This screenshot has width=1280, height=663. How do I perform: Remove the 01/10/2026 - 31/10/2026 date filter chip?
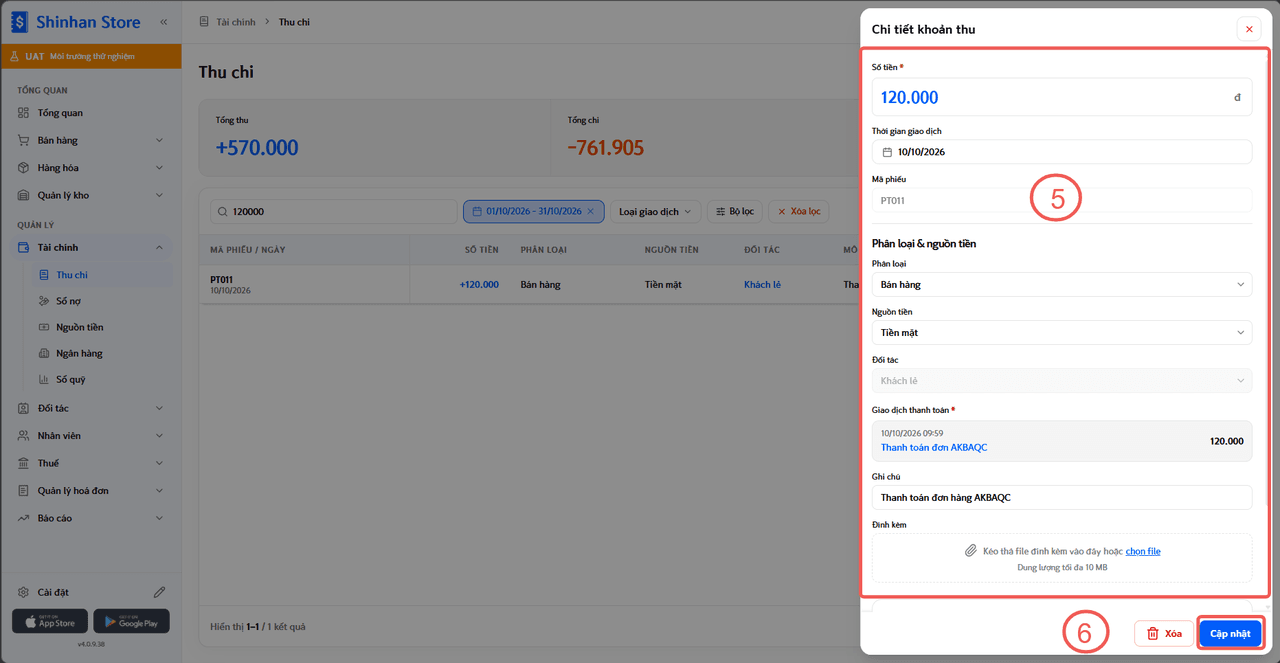(x=590, y=212)
